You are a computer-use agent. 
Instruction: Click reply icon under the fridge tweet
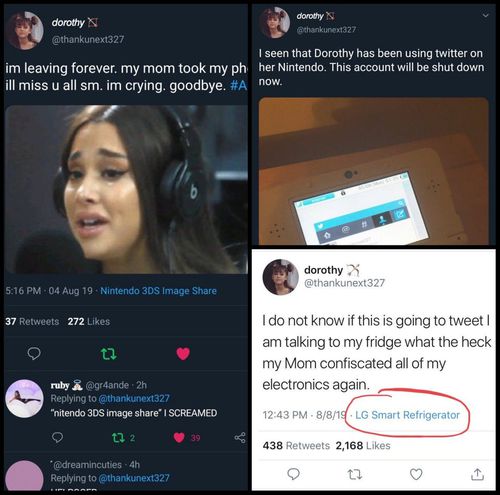point(293,474)
